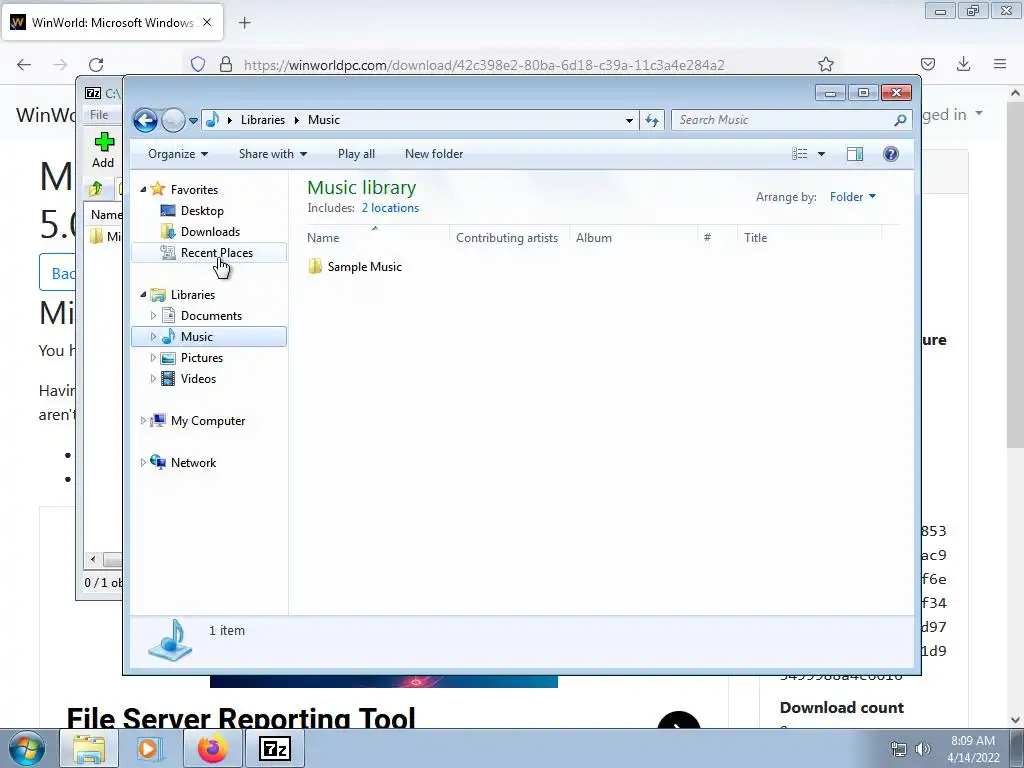The width and height of the screenshot is (1024, 768).
Task: Open Windows Explorer from taskbar
Action: tap(89, 748)
